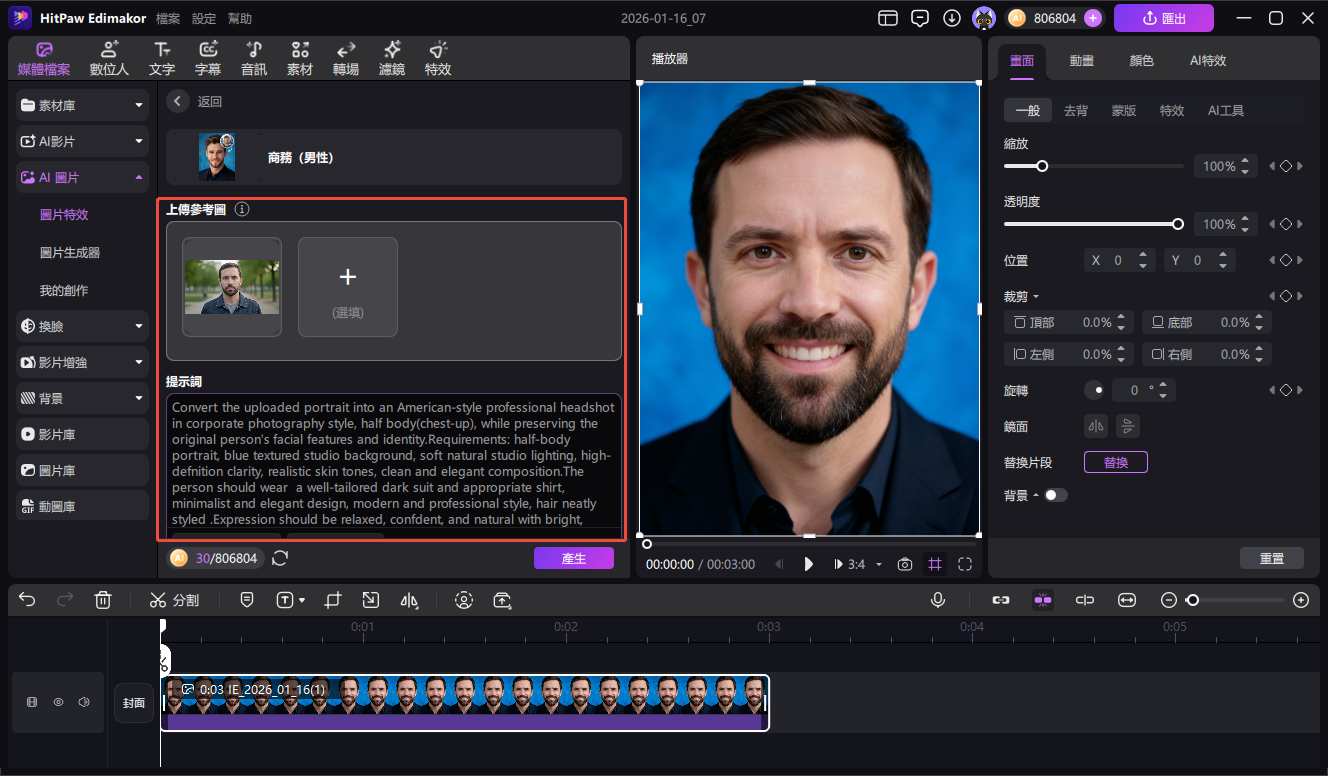Open the 濾鏡 filters panel
The image size is (1328, 776).
pyautogui.click(x=392, y=59)
